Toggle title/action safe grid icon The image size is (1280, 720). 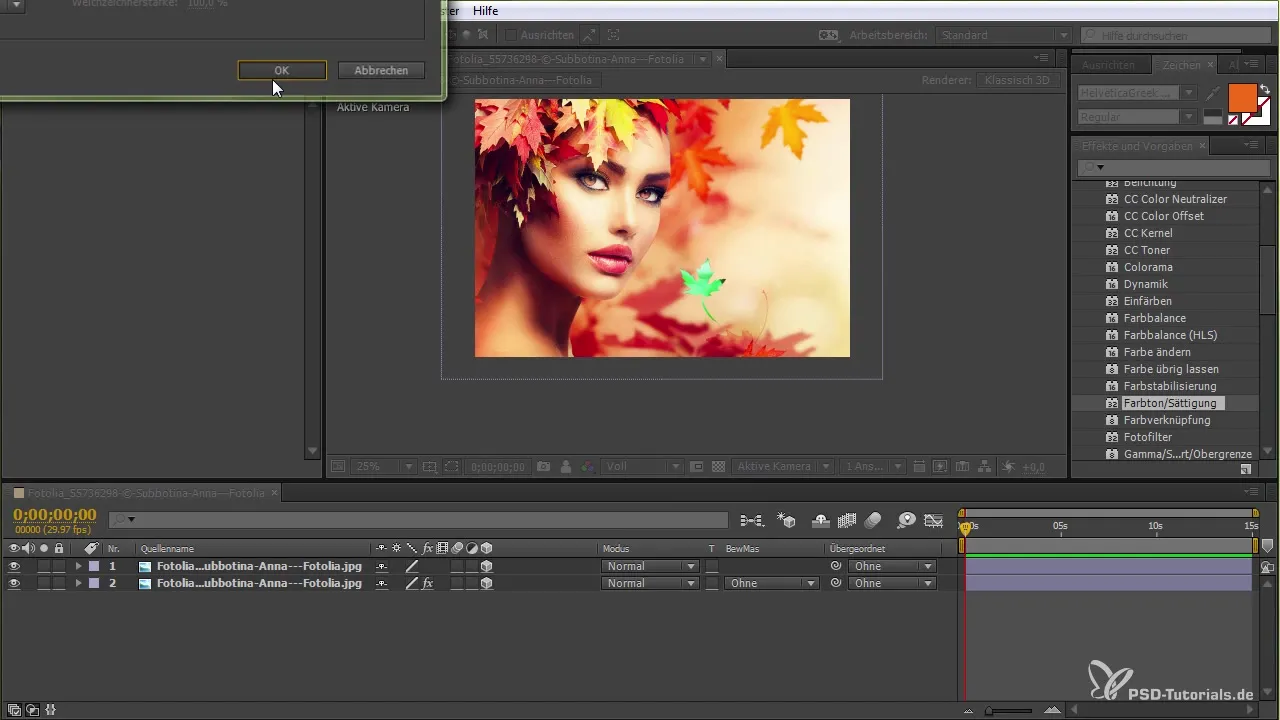click(430, 467)
